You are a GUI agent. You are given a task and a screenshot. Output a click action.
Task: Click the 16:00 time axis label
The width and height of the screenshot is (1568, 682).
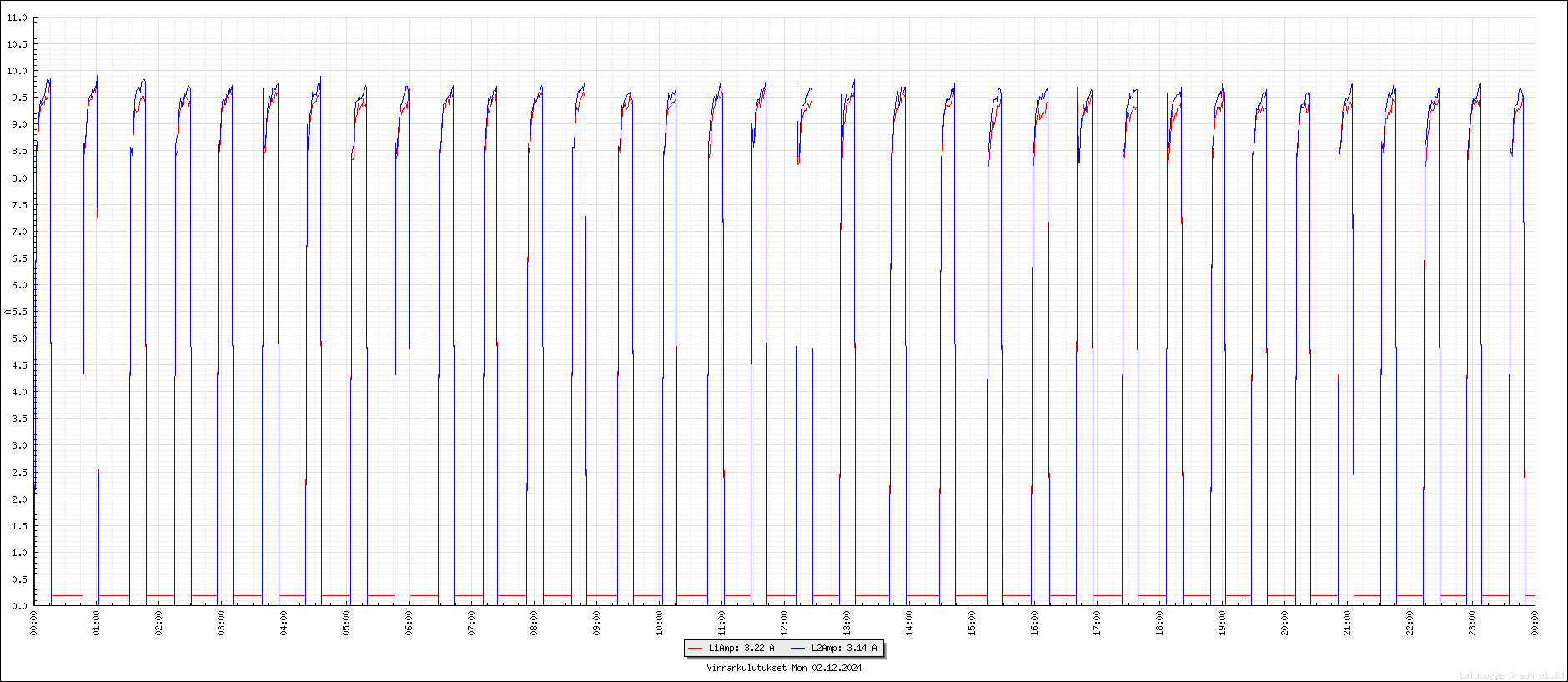(x=1035, y=624)
